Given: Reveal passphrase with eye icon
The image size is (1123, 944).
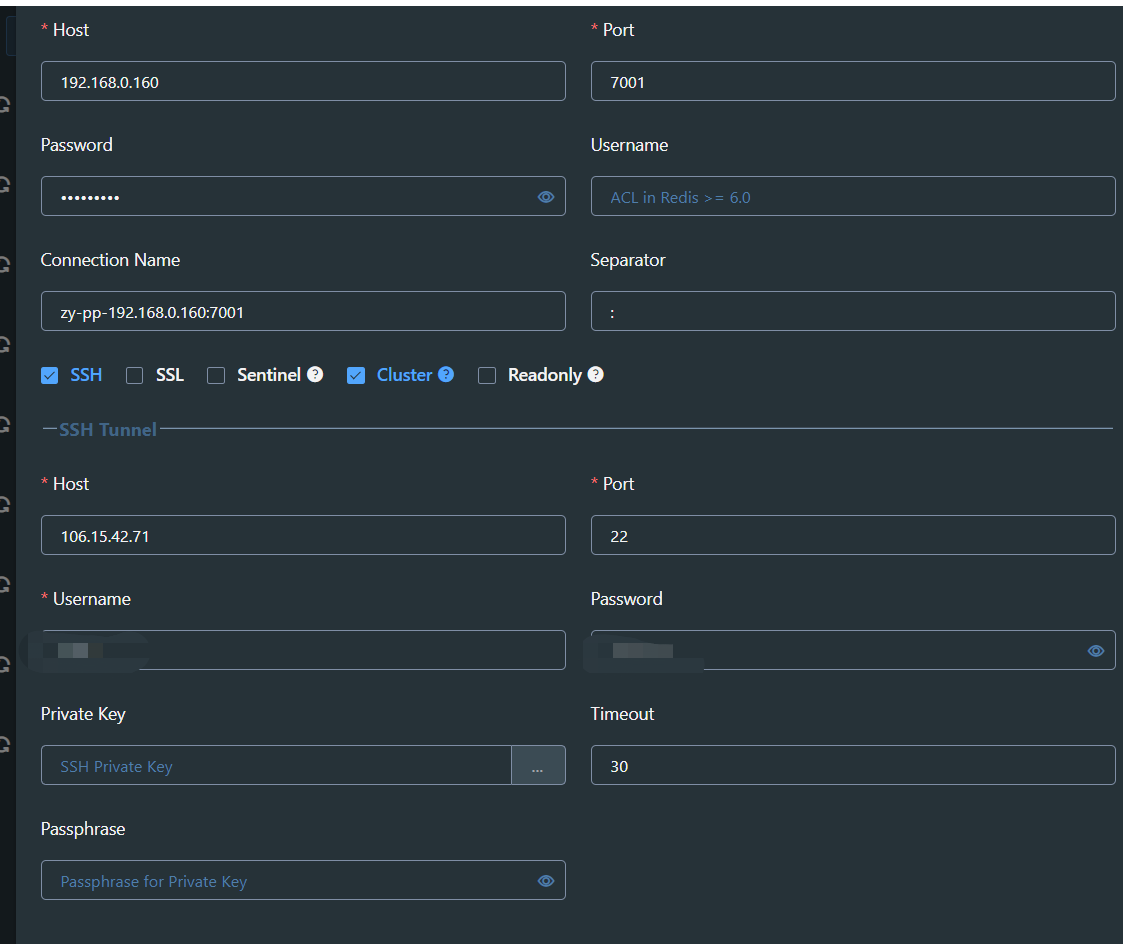Looking at the screenshot, I should tap(546, 880).
